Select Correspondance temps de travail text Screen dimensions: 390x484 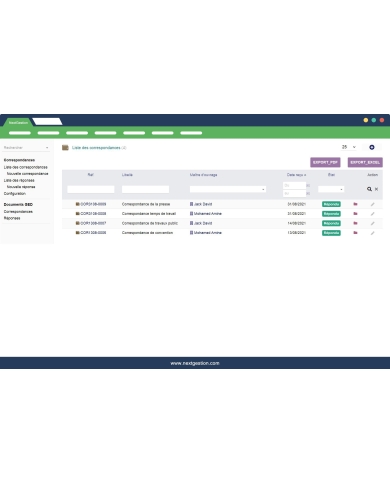tap(149, 214)
